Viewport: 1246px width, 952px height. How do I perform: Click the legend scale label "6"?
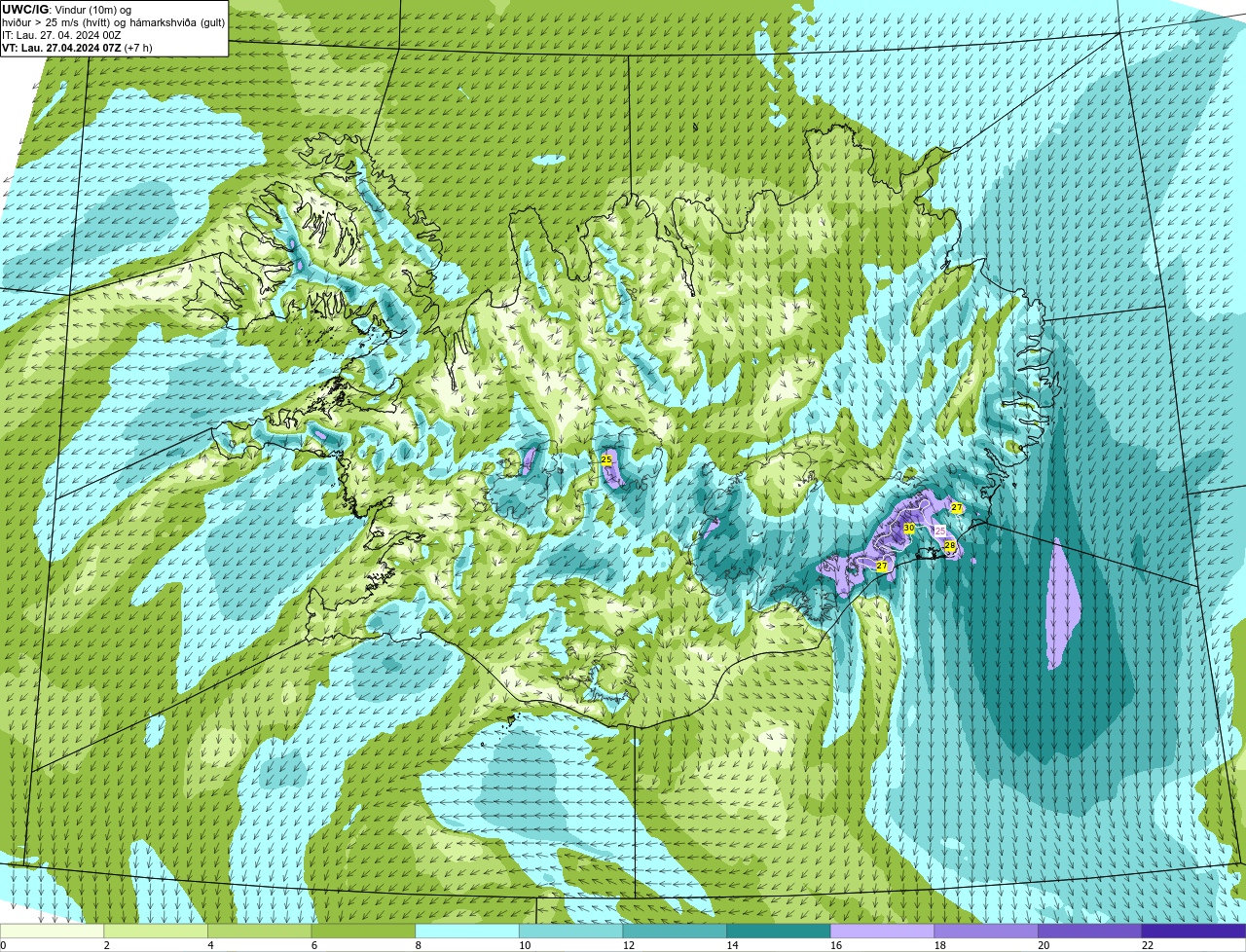point(313,945)
